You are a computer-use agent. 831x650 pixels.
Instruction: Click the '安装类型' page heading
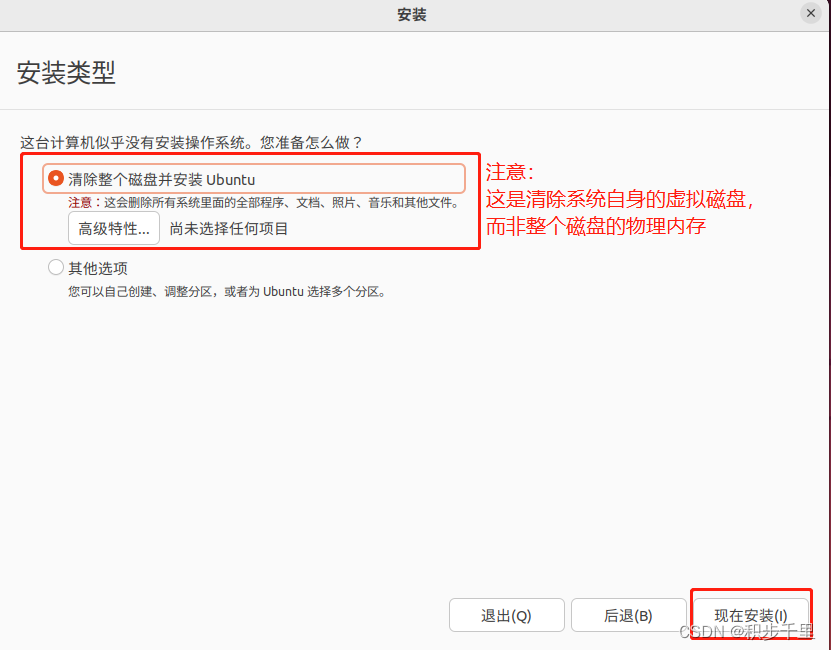(x=66, y=73)
